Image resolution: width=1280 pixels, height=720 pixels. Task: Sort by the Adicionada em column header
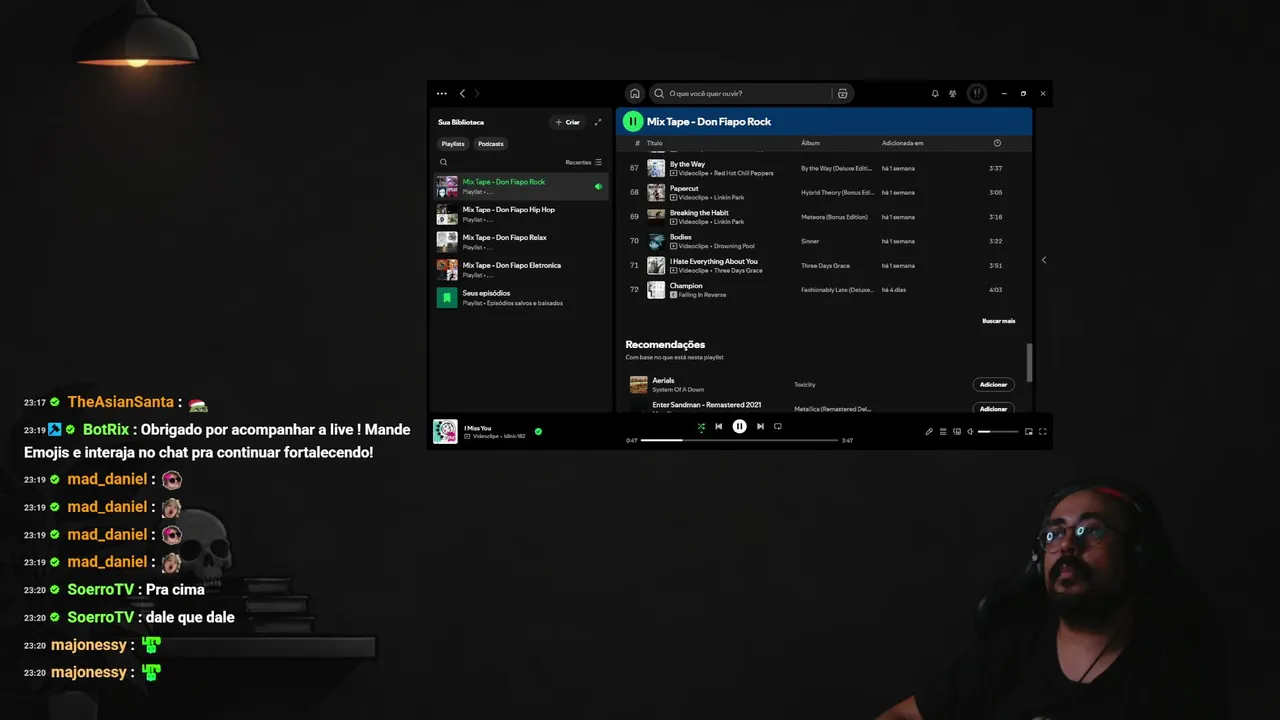(902, 143)
